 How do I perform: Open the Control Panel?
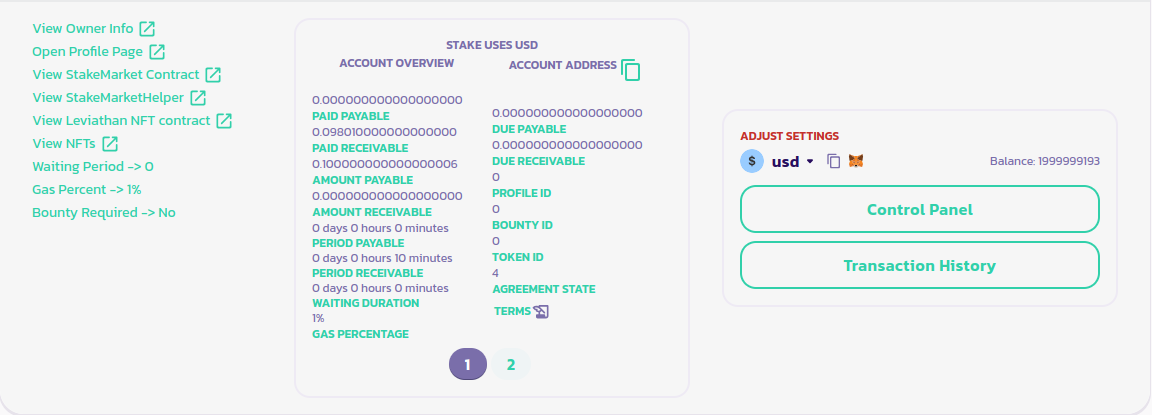[x=919, y=209]
